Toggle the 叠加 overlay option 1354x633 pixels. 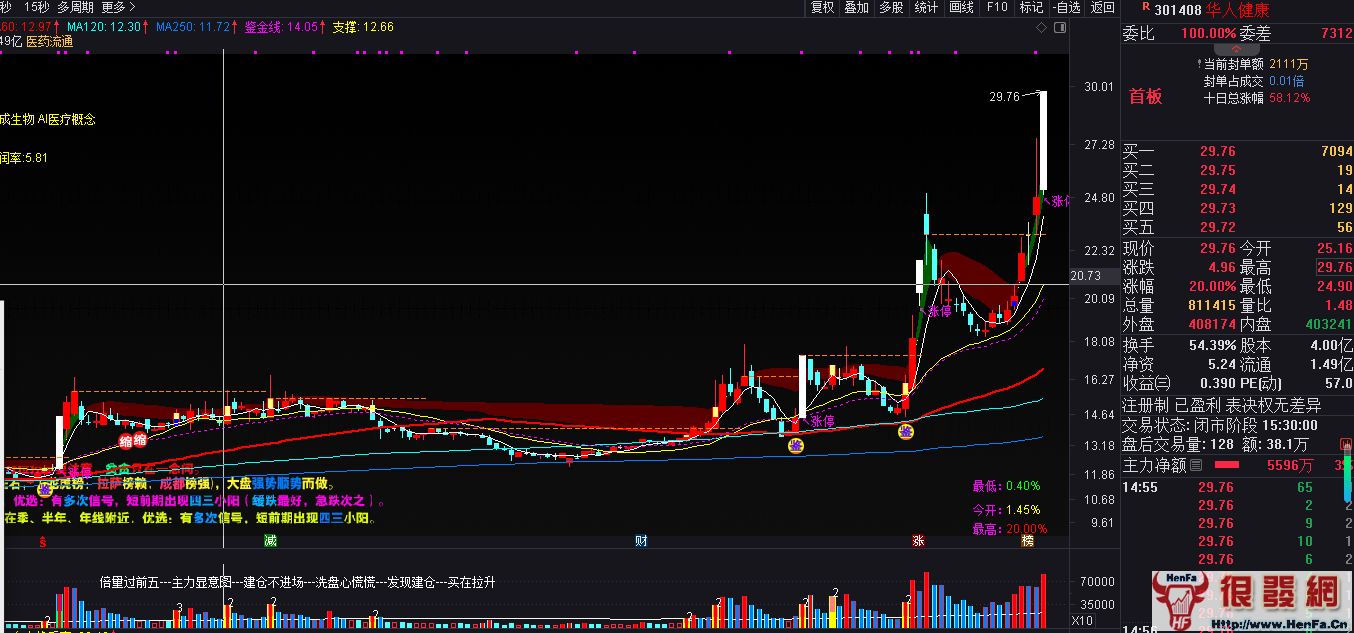point(856,7)
